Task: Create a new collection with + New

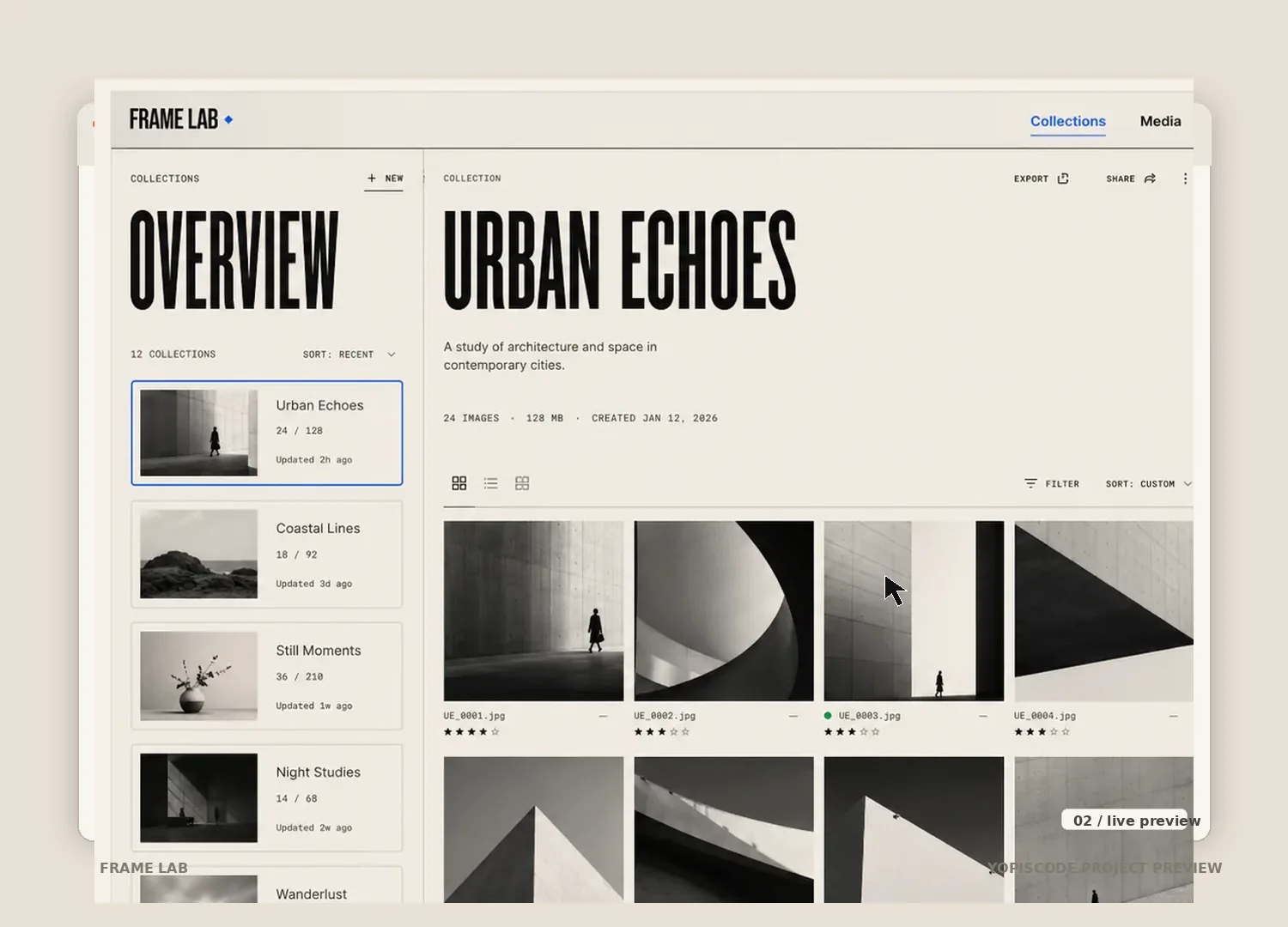Action: pos(384,179)
